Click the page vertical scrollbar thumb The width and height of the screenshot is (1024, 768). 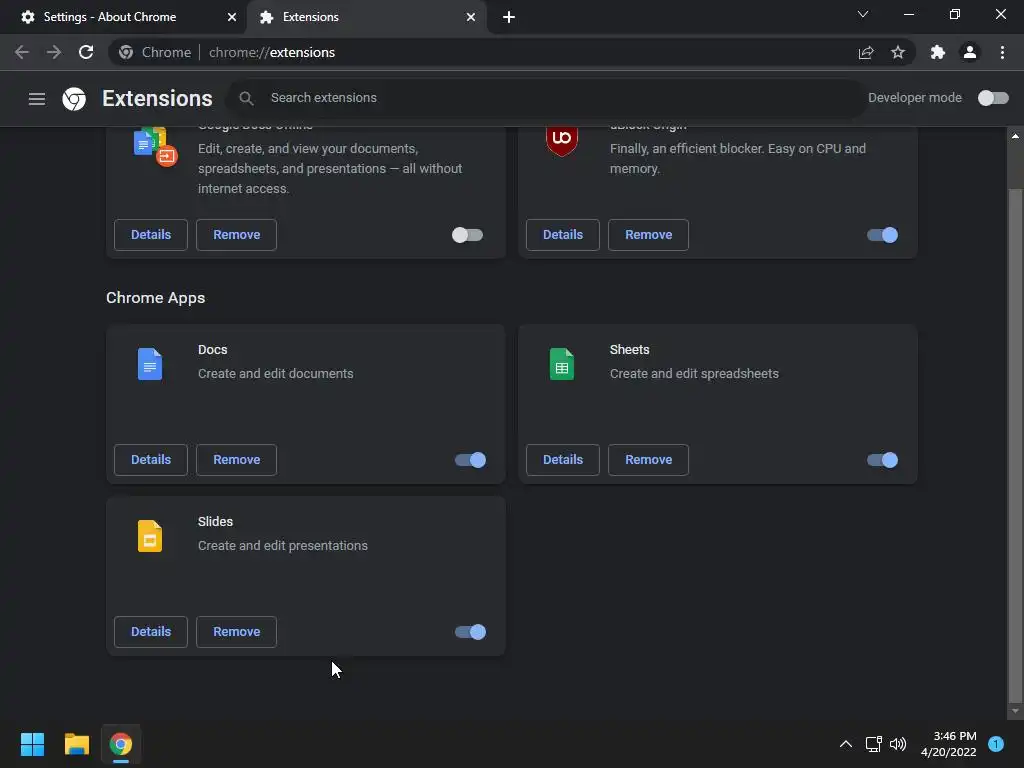tap(1015, 444)
